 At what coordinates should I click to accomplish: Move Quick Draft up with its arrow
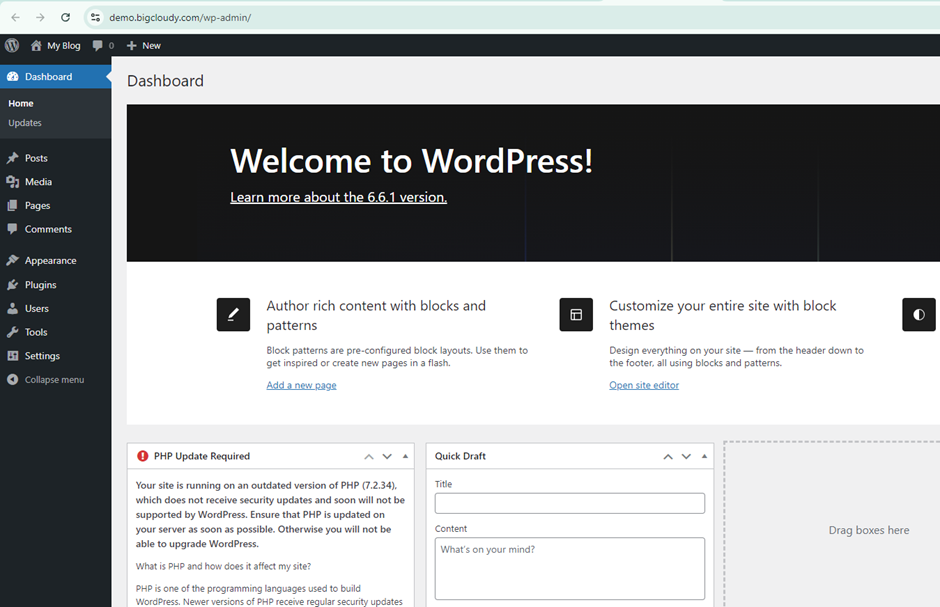pyautogui.click(x=667, y=456)
